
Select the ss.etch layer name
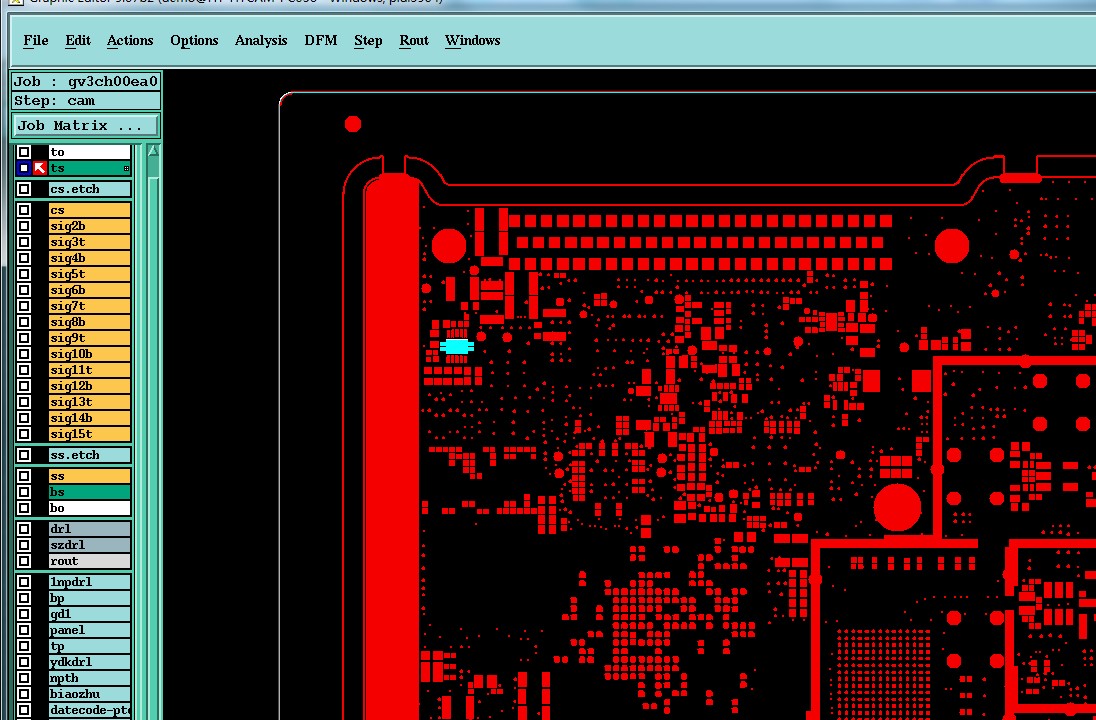(89, 454)
